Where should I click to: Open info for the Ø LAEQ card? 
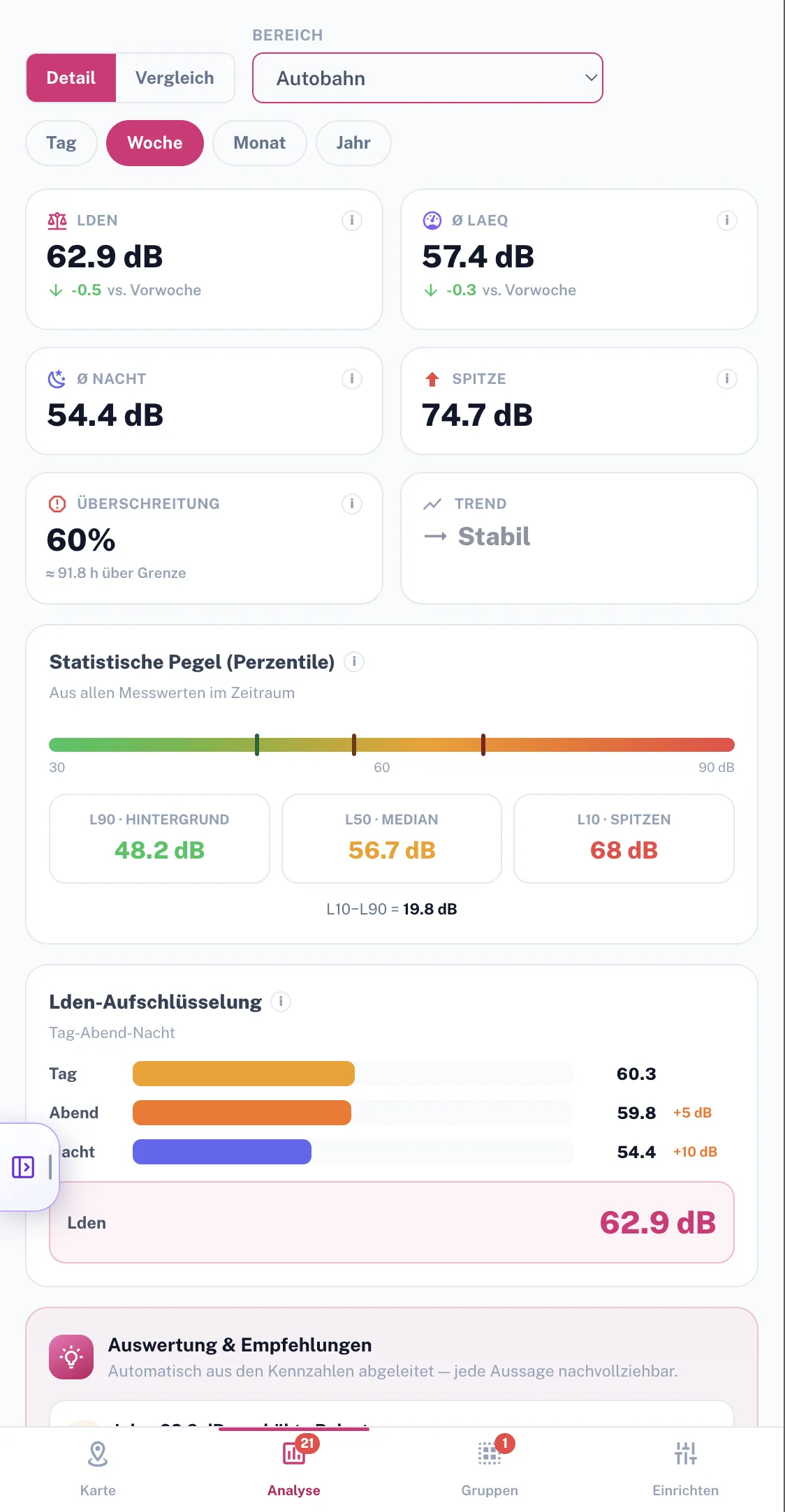pos(727,221)
